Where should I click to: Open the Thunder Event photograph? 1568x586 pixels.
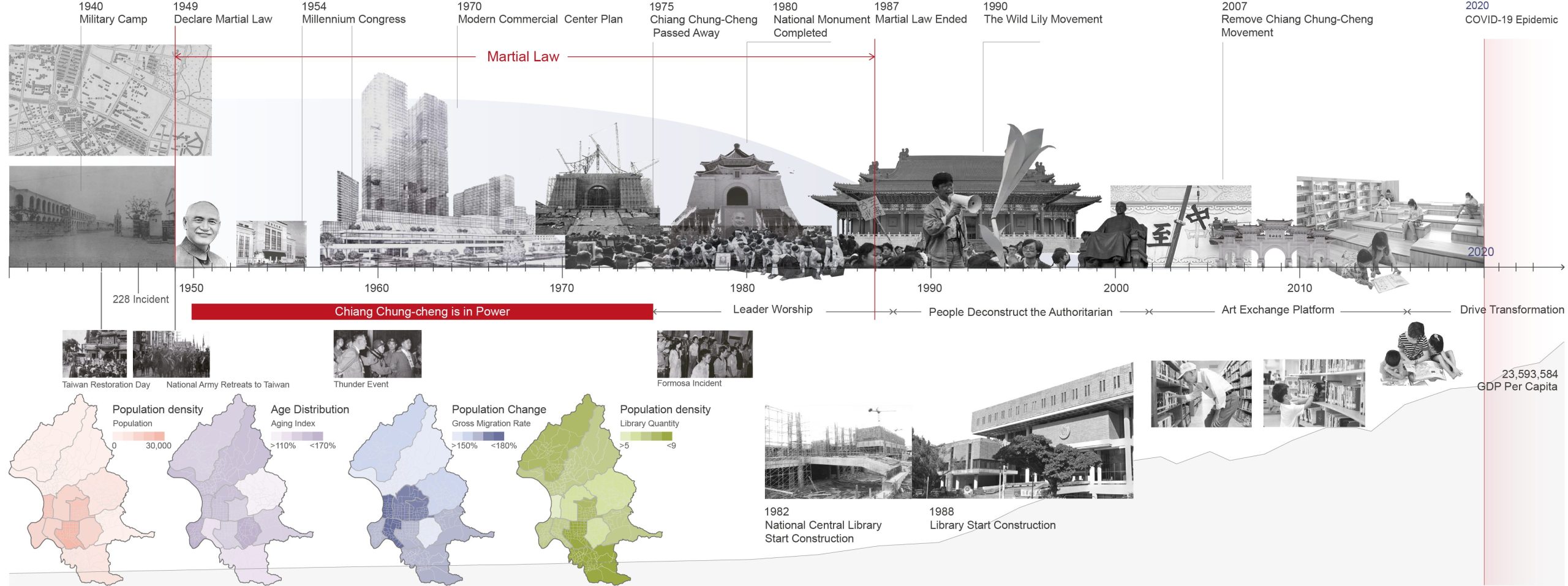(377, 354)
